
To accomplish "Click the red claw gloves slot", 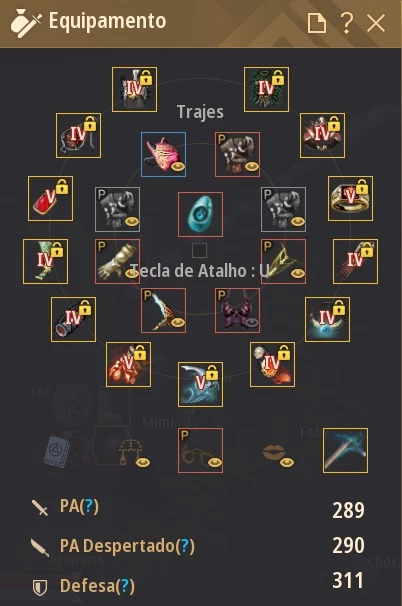I will click(355, 261).
